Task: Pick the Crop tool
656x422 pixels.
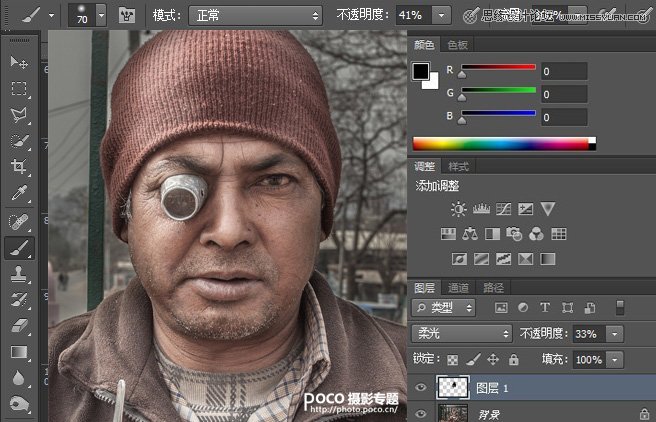Action: [19, 167]
